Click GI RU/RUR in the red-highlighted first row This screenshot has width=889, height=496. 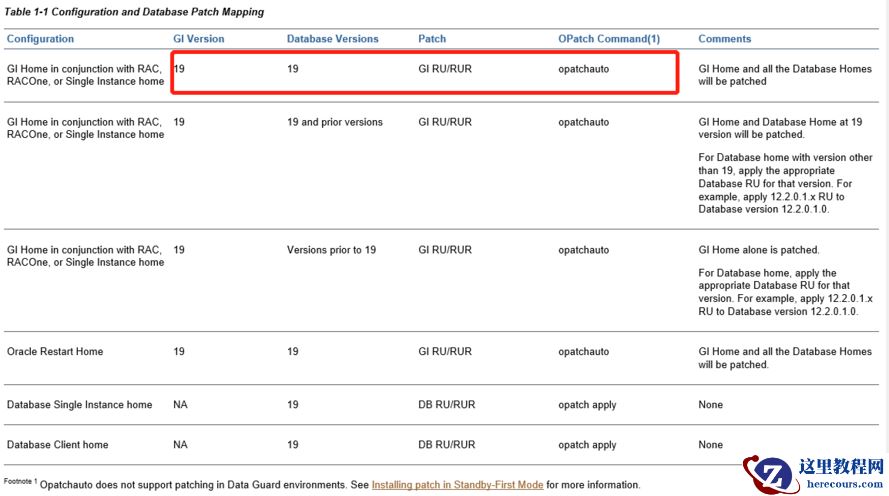click(445, 69)
